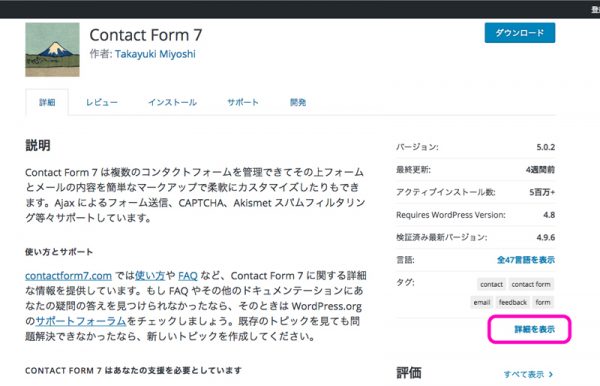Open the インストール tab
The height and width of the screenshot is (386, 600).
[x=173, y=102]
